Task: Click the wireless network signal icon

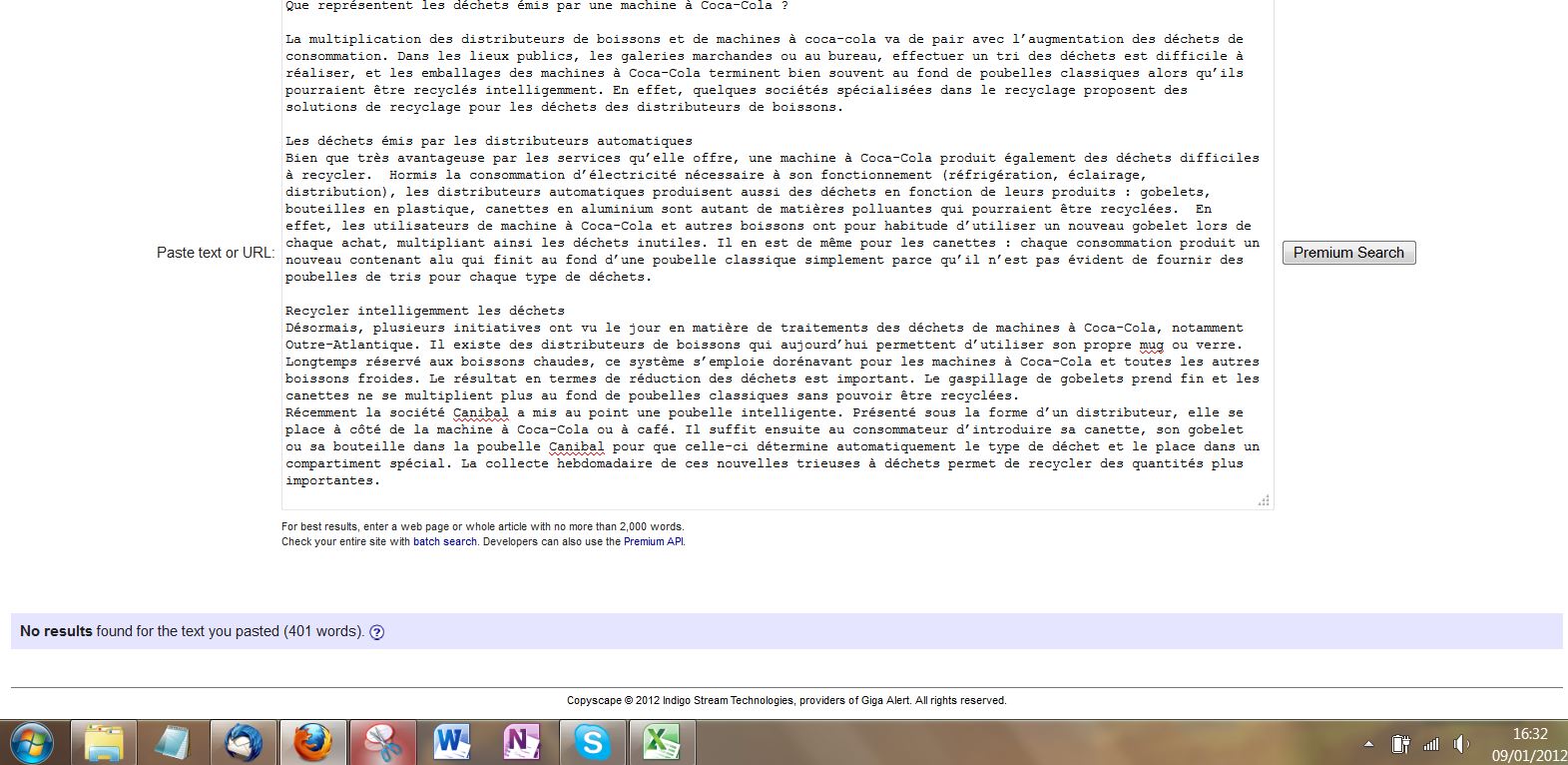Action: coord(1431,744)
